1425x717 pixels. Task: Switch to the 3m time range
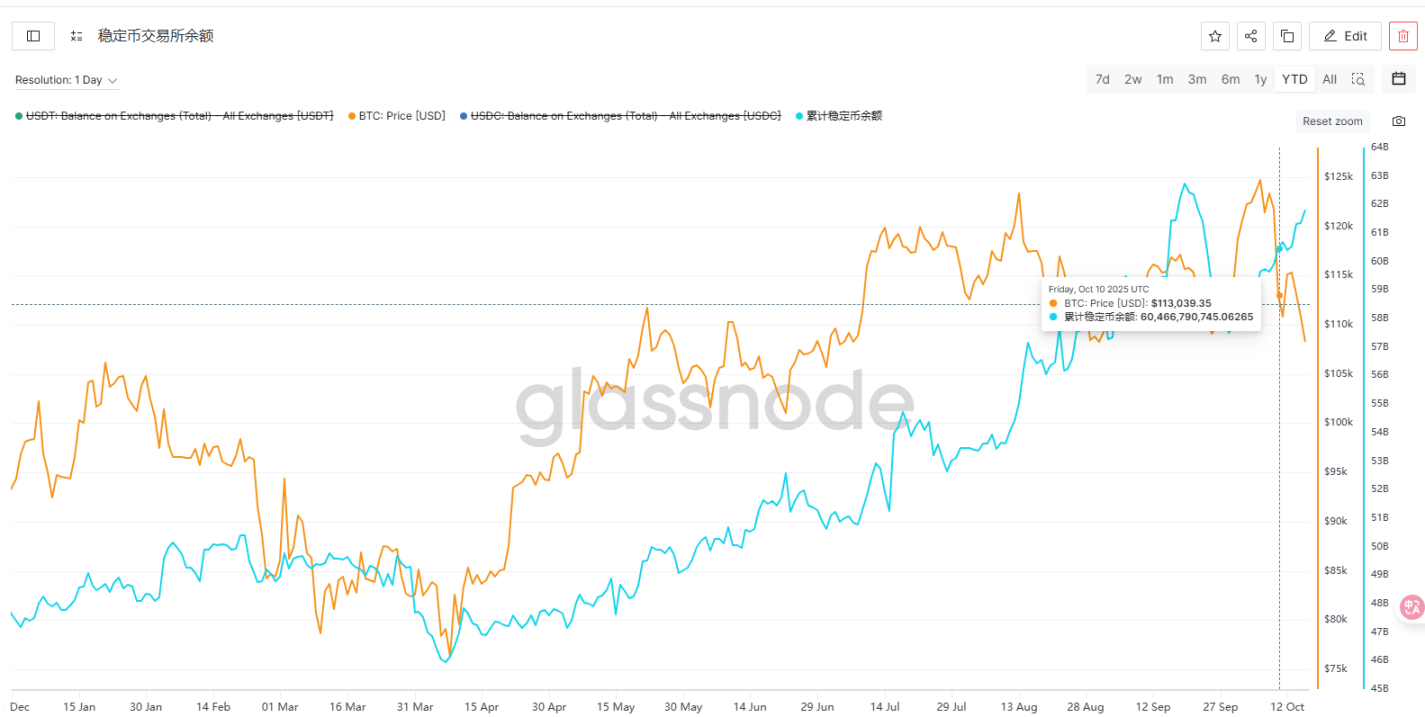click(x=1197, y=79)
